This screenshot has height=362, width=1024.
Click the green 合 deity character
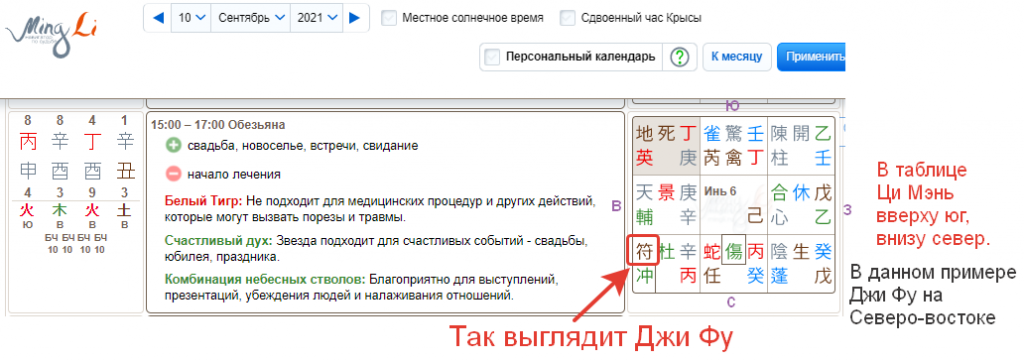[x=779, y=192]
